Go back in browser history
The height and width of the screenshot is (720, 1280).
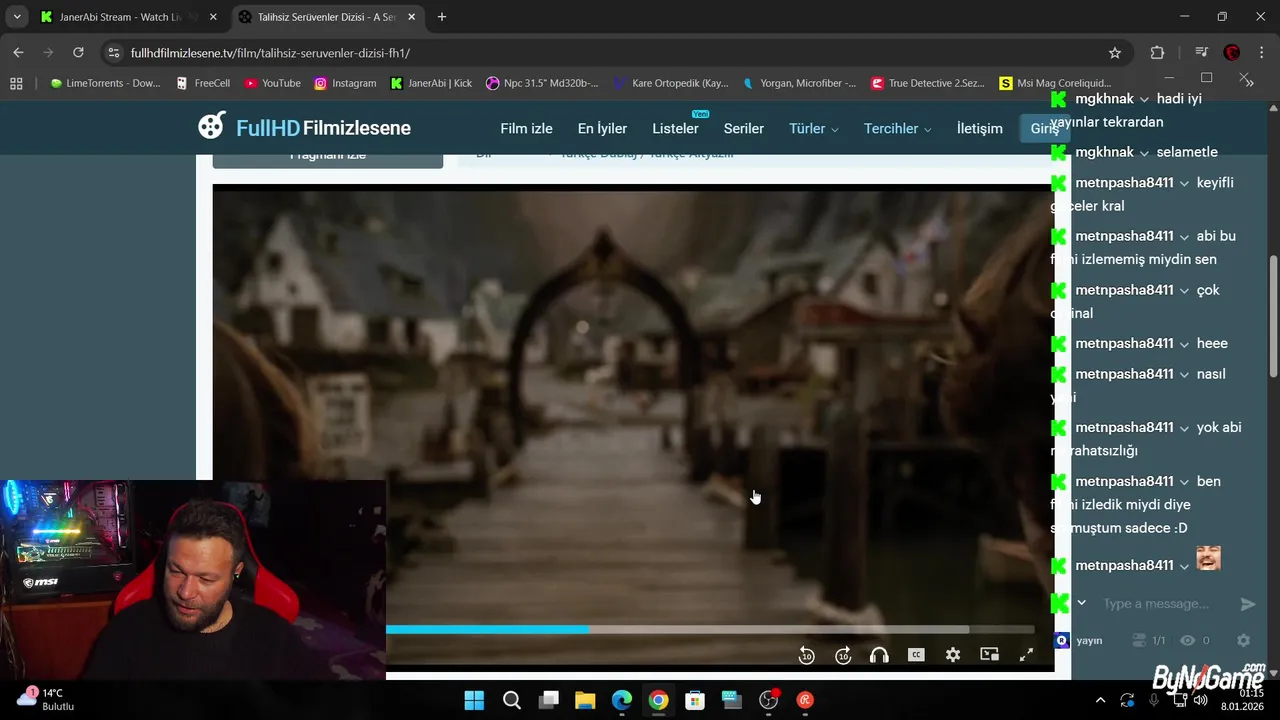point(18,53)
